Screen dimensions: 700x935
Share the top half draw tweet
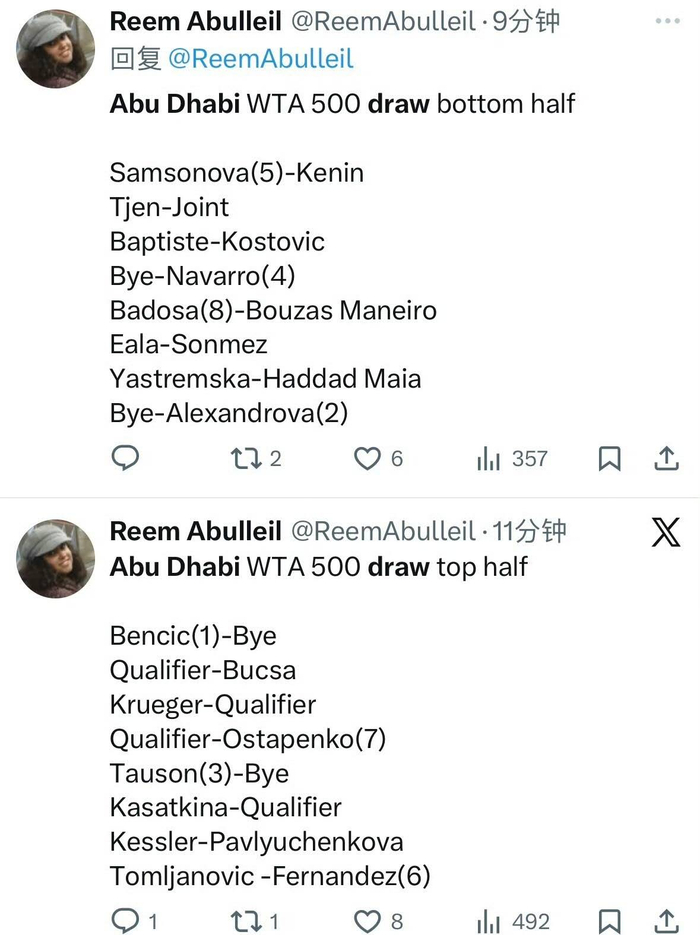[x=666, y=920]
